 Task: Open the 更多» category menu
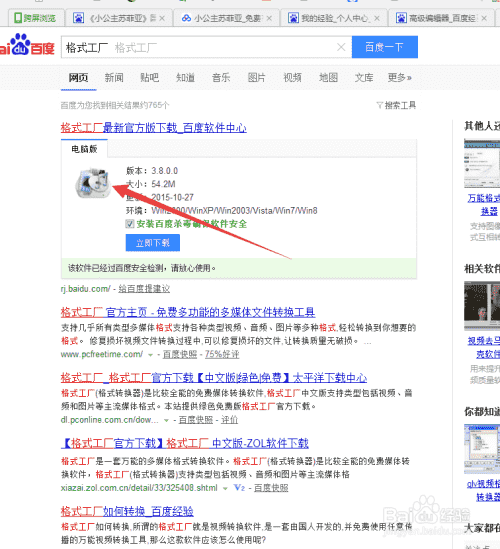[x=399, y=77]
